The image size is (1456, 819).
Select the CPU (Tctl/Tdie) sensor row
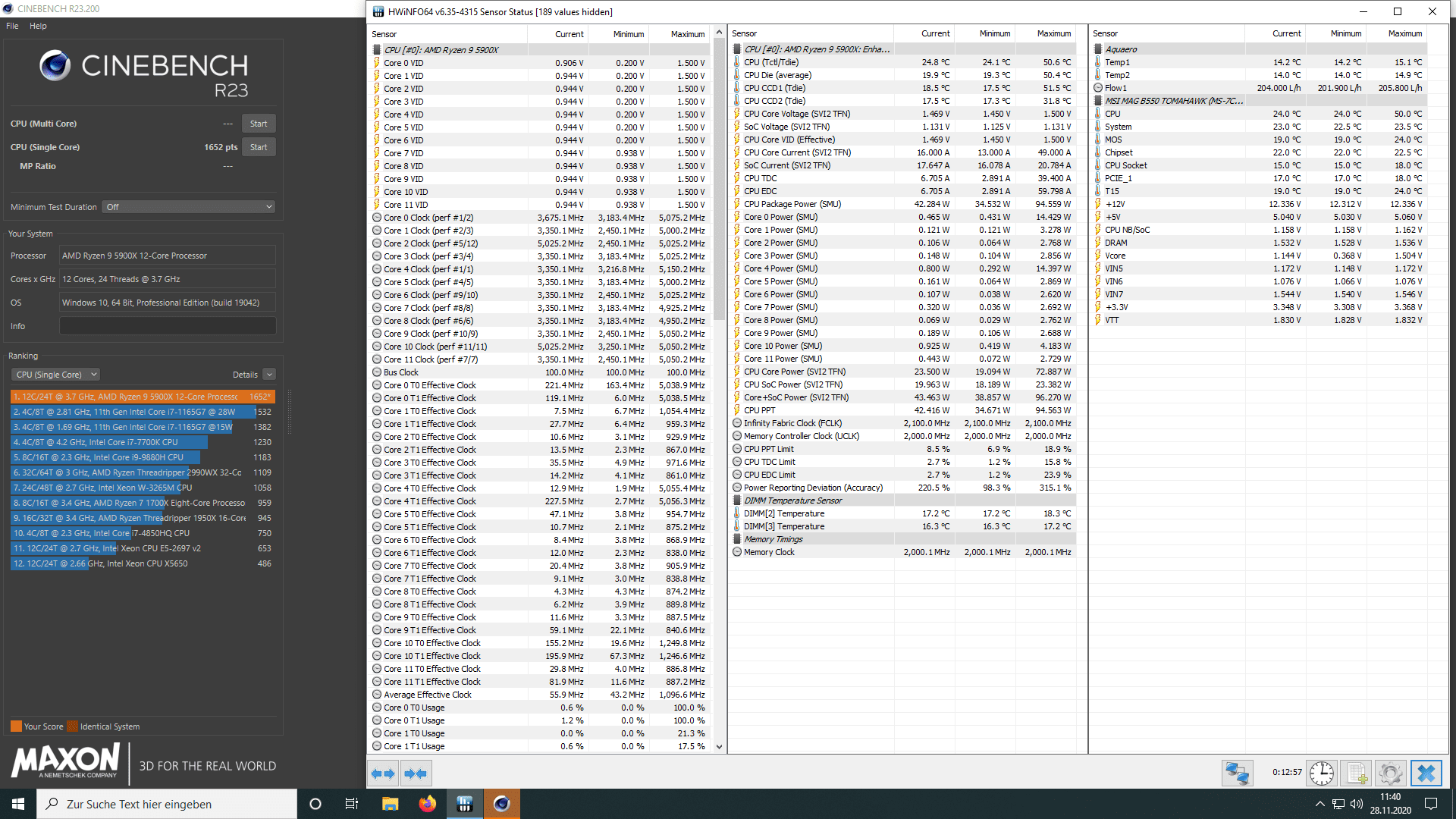tap(903, 62)
